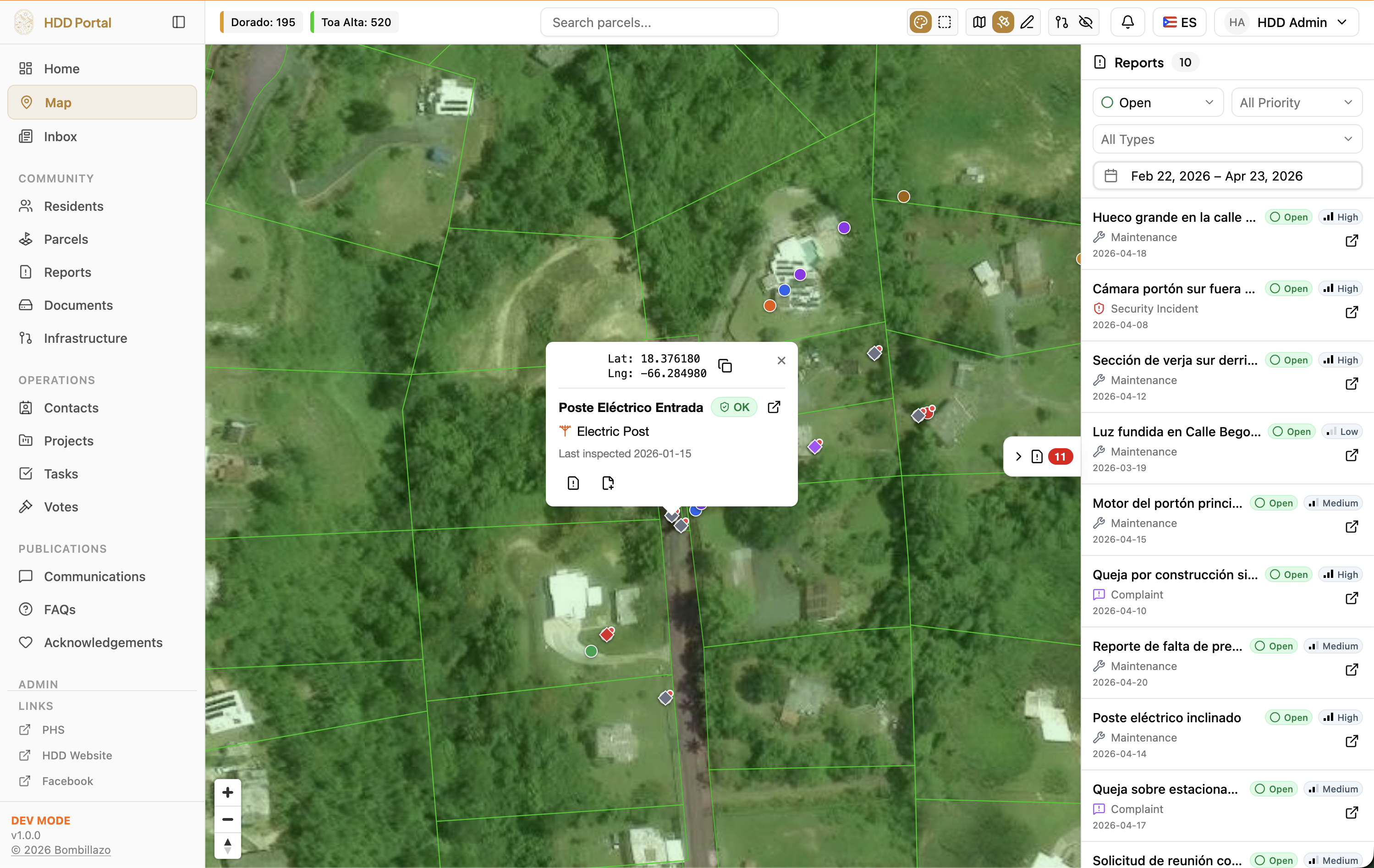1374x868 pixels.
Task: Navigate to Residents
Action: [x=102, y=206]
